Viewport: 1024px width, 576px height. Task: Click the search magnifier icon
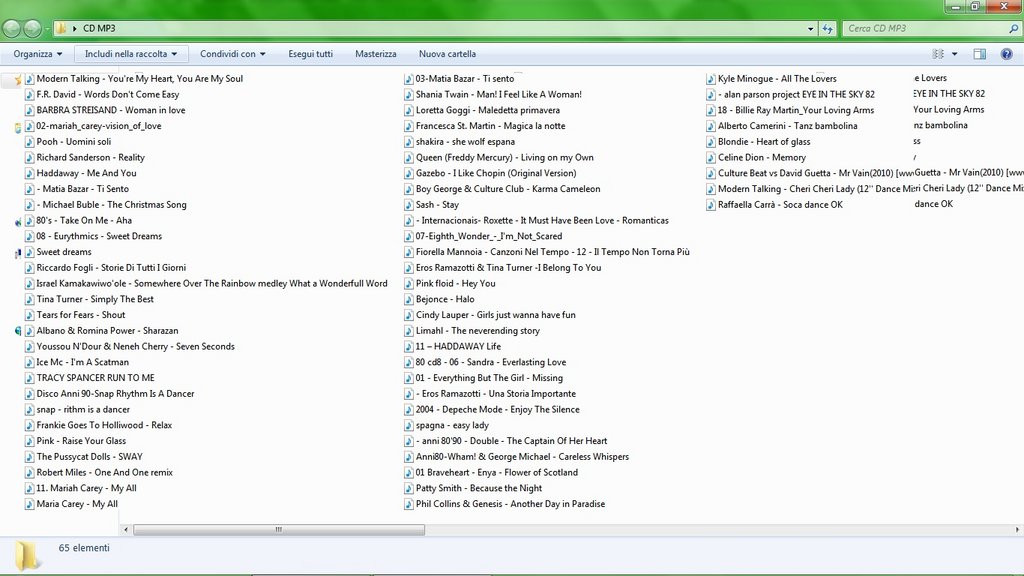point(1014,29)
